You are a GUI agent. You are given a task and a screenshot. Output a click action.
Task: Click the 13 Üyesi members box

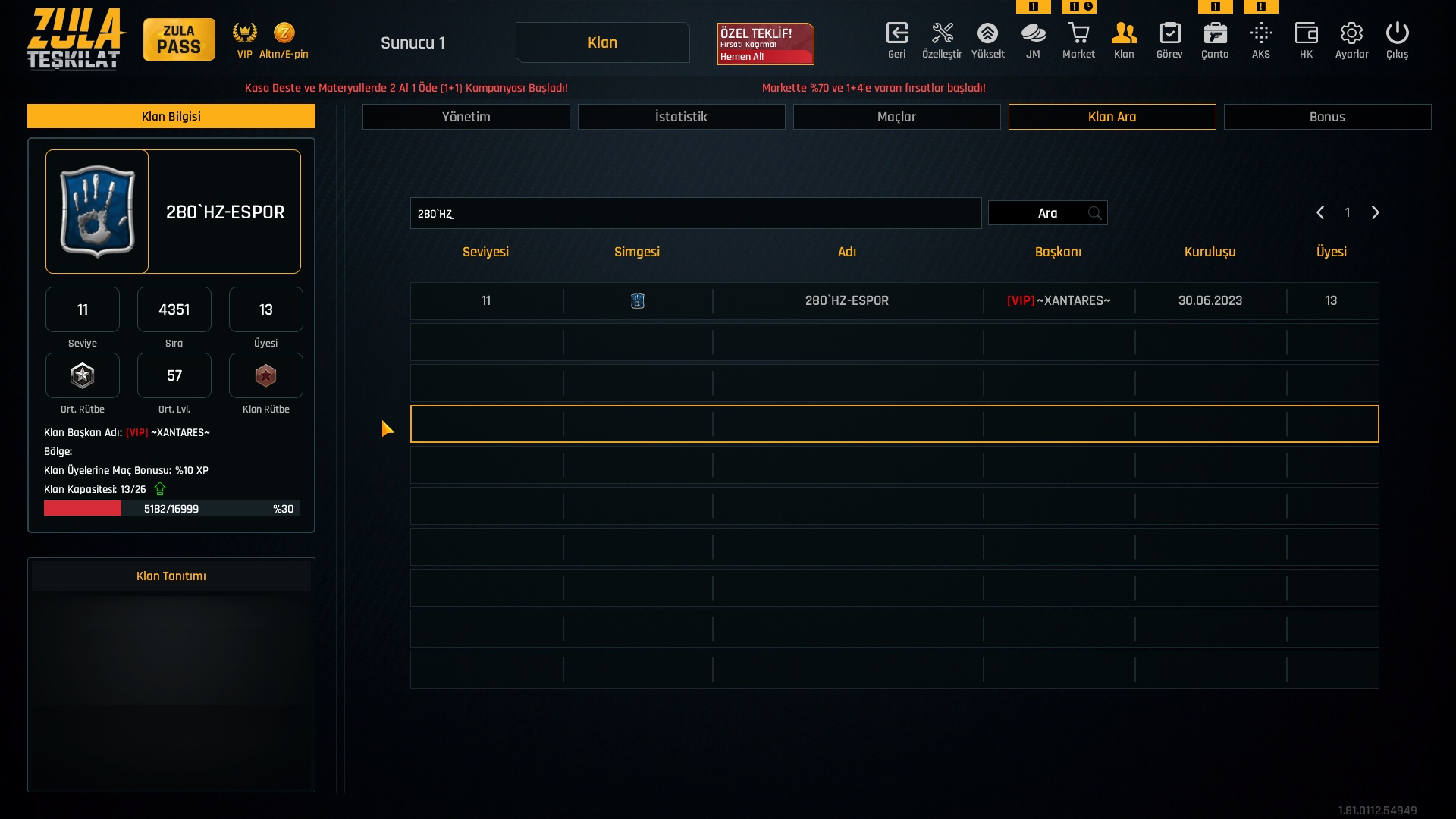point(266,309)
